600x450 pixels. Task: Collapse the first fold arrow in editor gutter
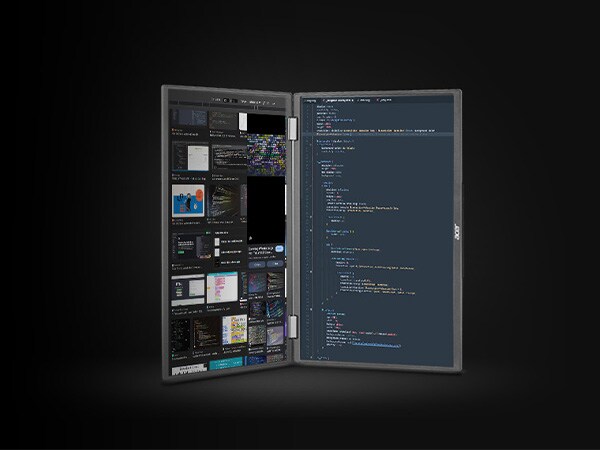(310, 145)
